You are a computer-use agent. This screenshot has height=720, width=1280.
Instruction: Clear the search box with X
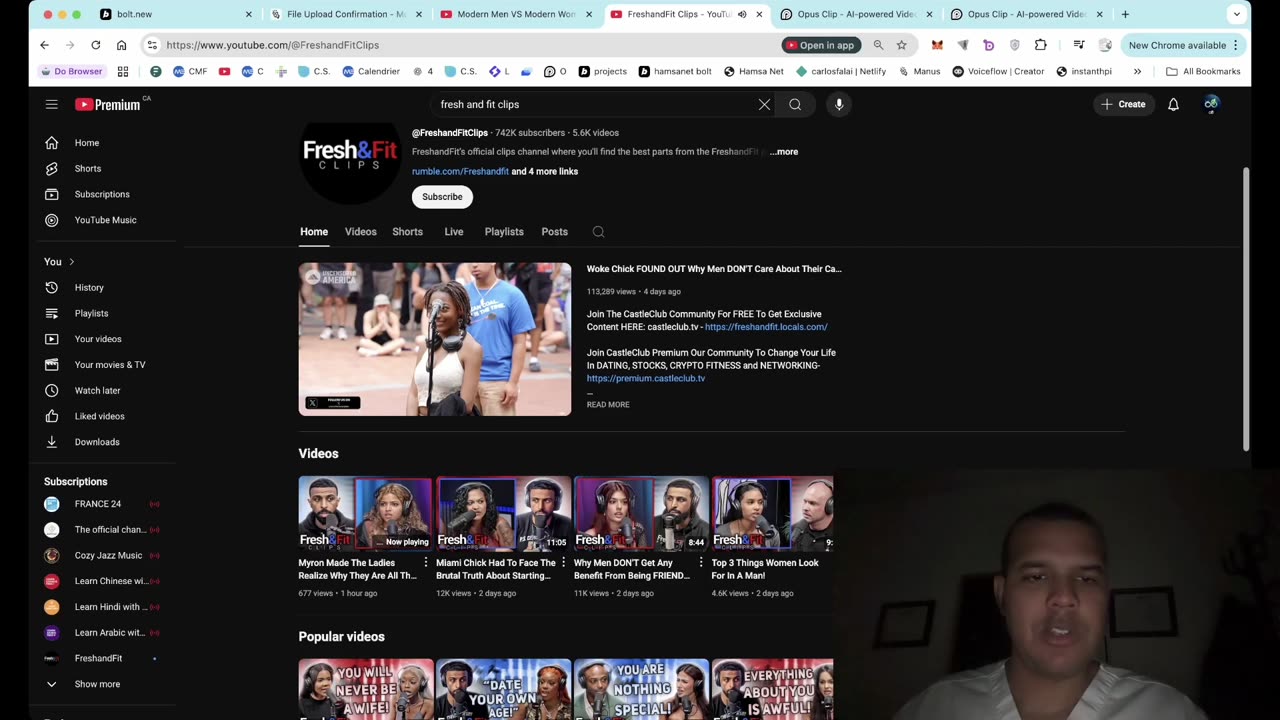764,104
